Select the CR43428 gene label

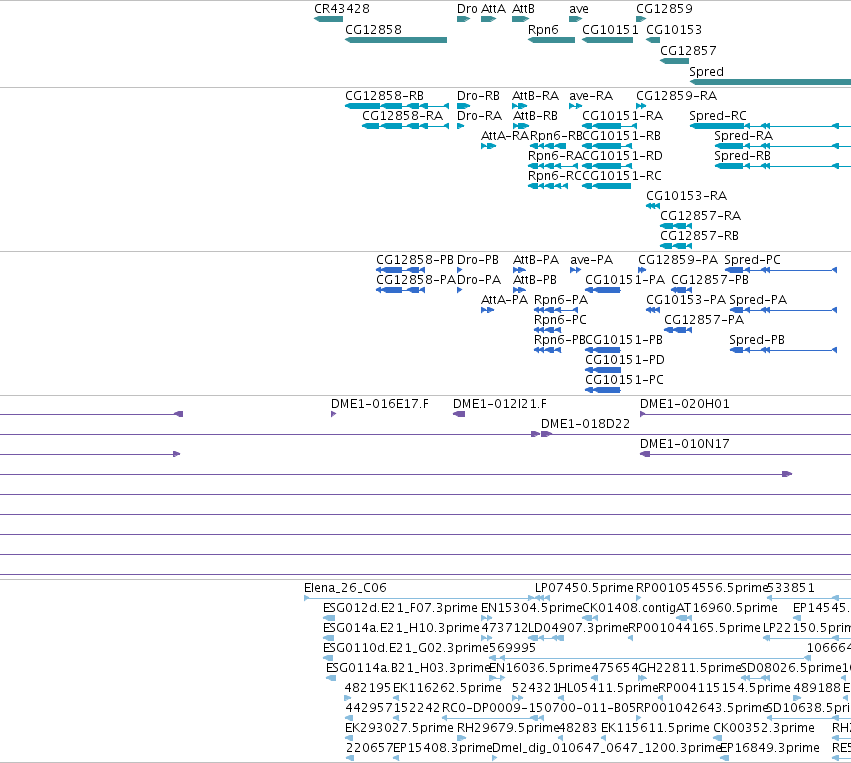342,9
